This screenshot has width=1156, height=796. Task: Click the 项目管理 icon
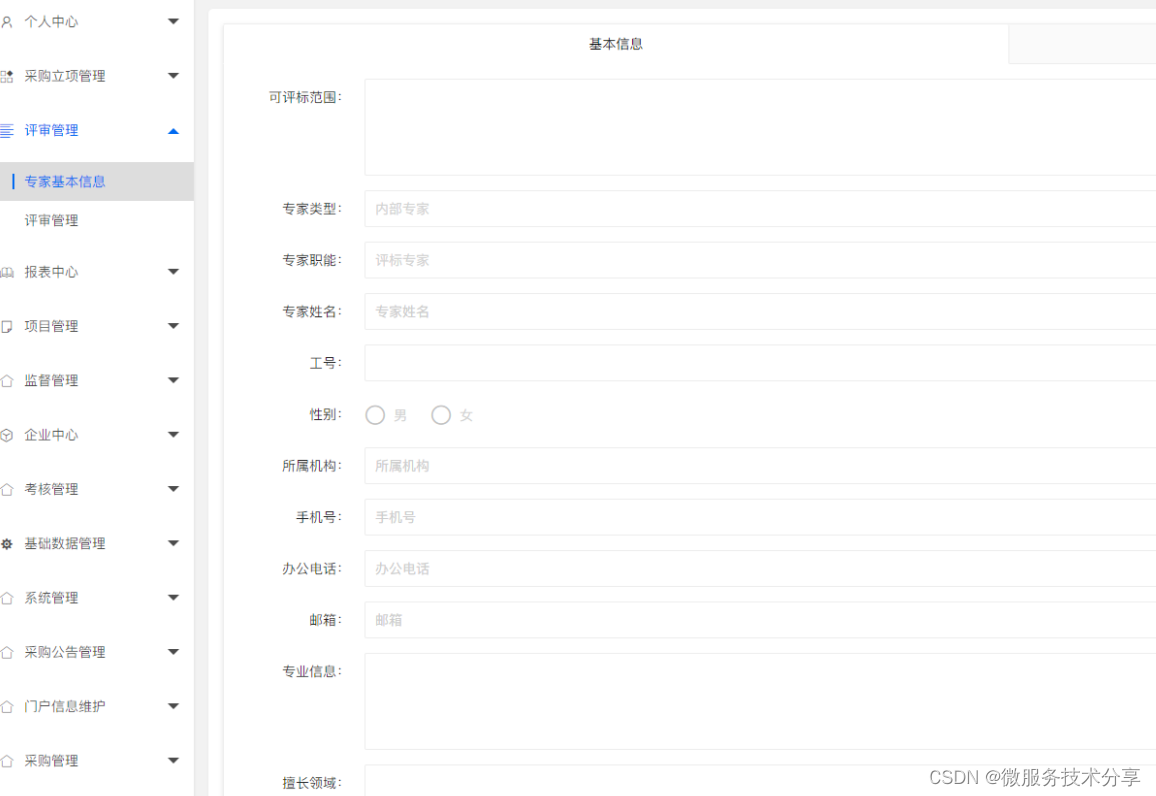pos(10,325)
